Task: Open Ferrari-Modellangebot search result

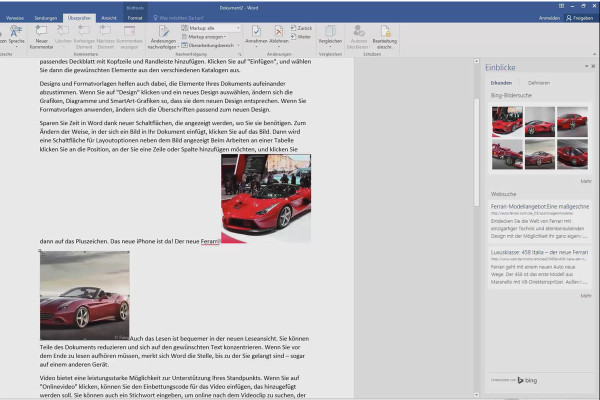Action: 540,206
